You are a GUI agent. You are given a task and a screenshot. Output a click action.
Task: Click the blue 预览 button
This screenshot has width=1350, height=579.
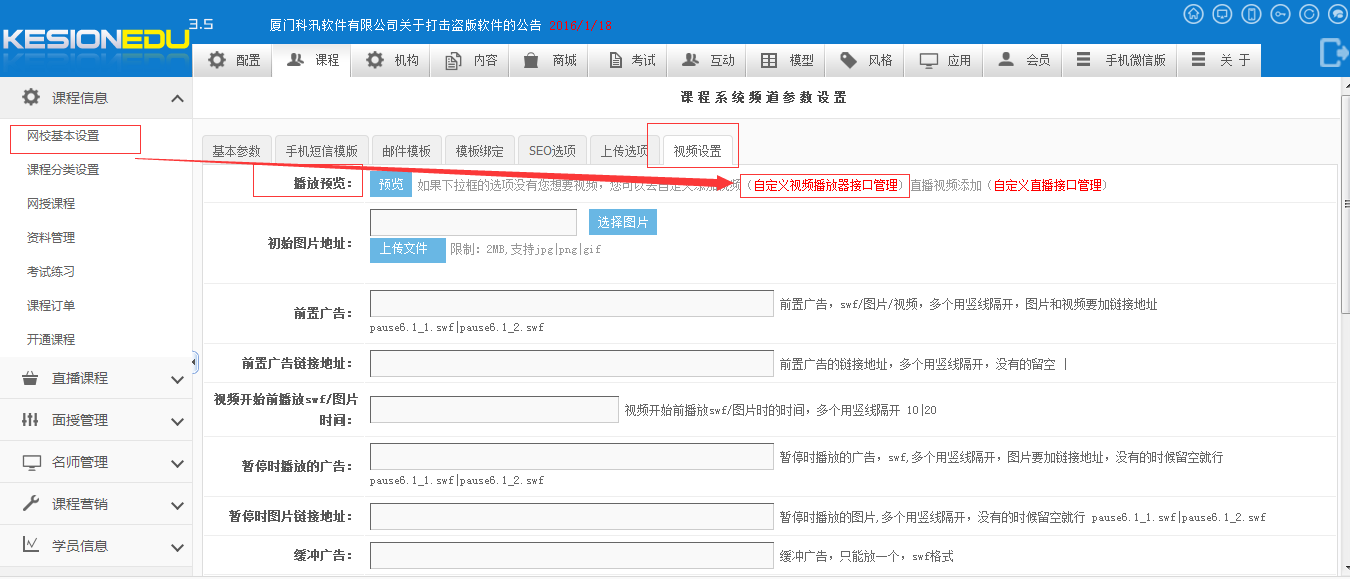[x=391, y=184]
